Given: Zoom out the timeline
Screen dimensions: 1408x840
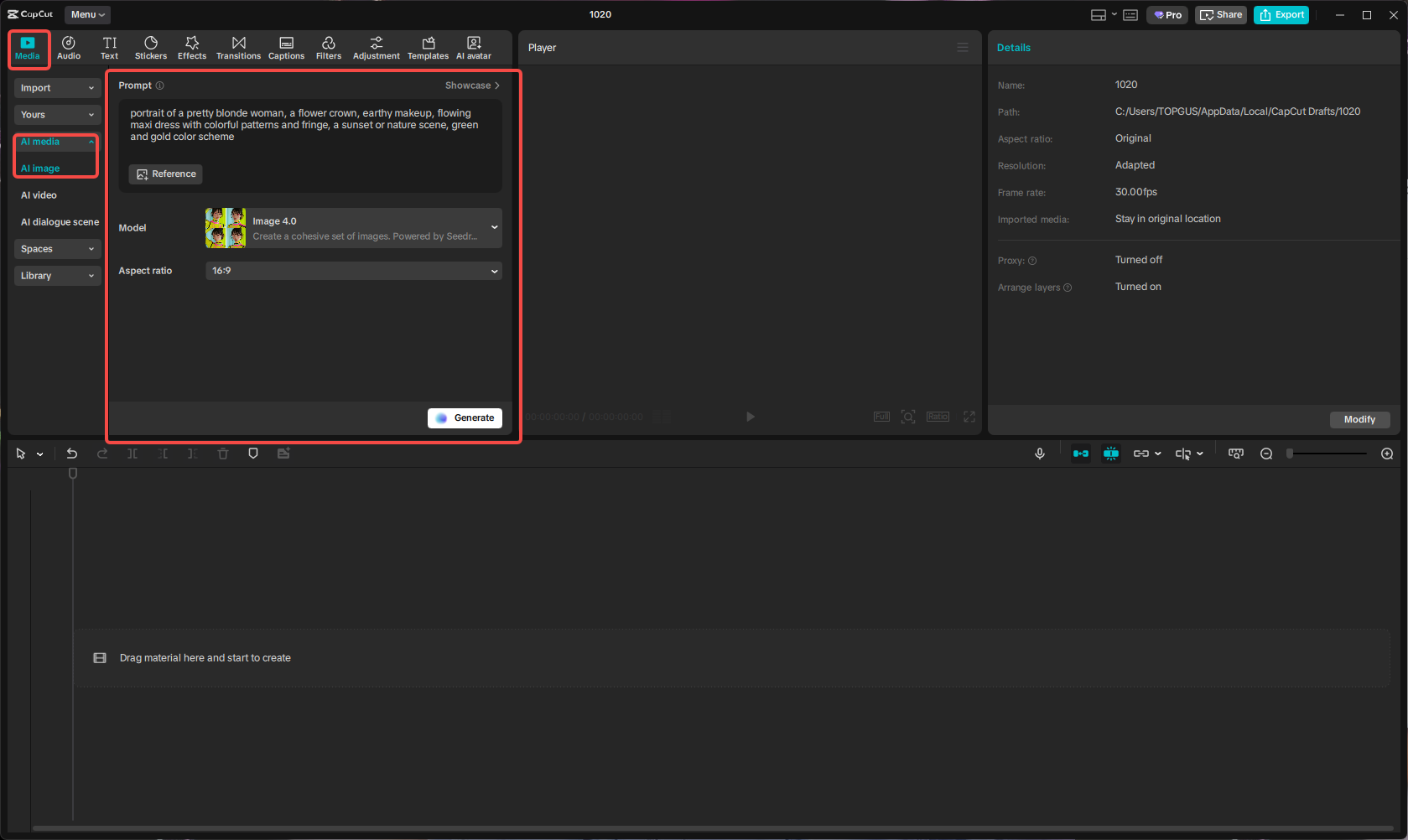Looking at the screenshot, I should (1266, 454).
